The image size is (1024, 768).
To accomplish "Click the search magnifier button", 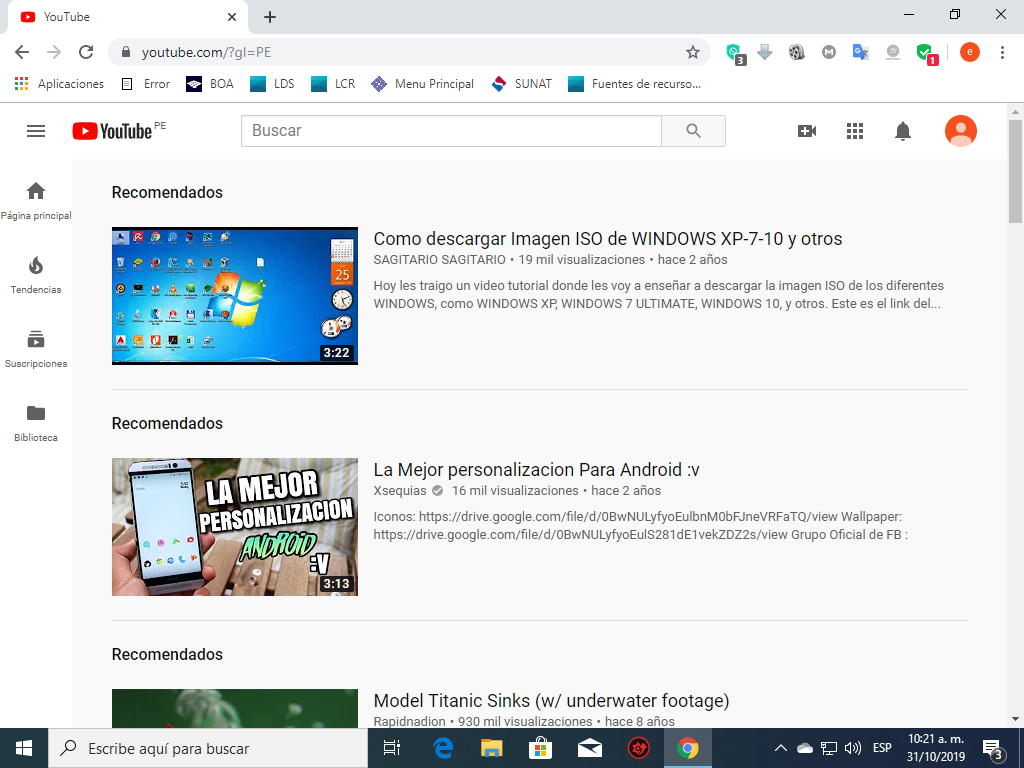I will pyautogui.click(x=694, y=131).
